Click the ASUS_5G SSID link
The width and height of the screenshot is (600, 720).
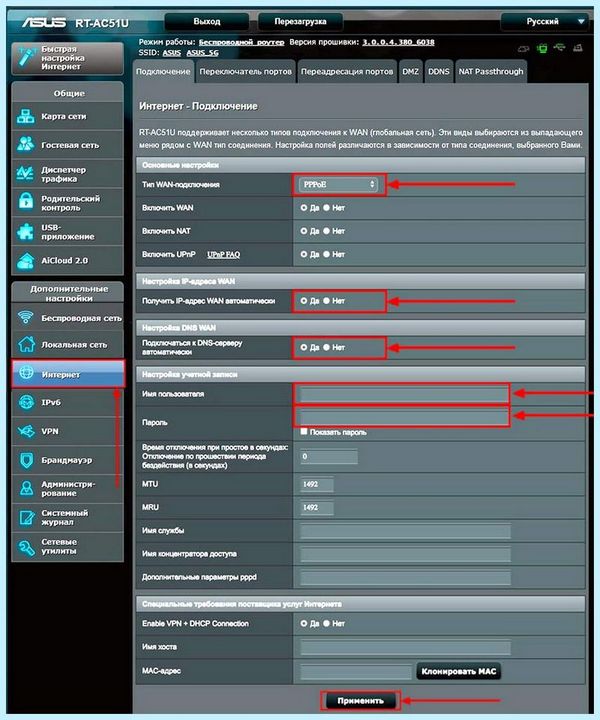click(x=202, y=53)
